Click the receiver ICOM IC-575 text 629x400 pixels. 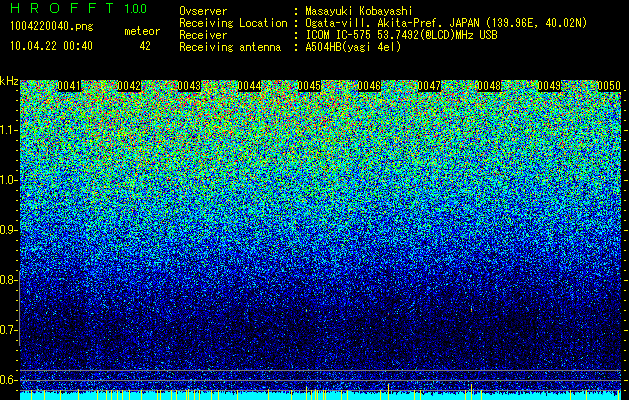pyautogui.click(x=401, y=35)
